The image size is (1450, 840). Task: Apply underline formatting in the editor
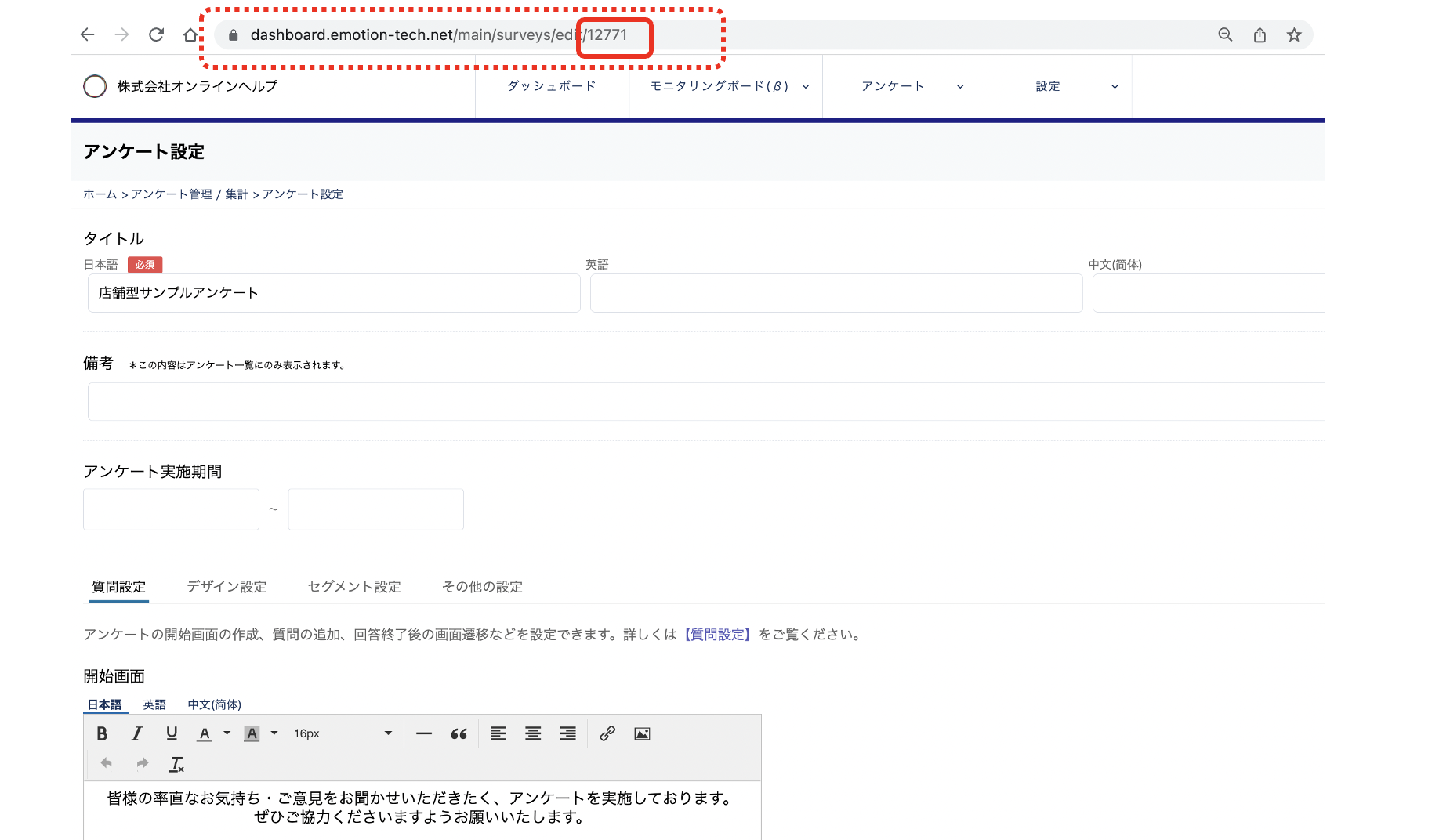172,733
